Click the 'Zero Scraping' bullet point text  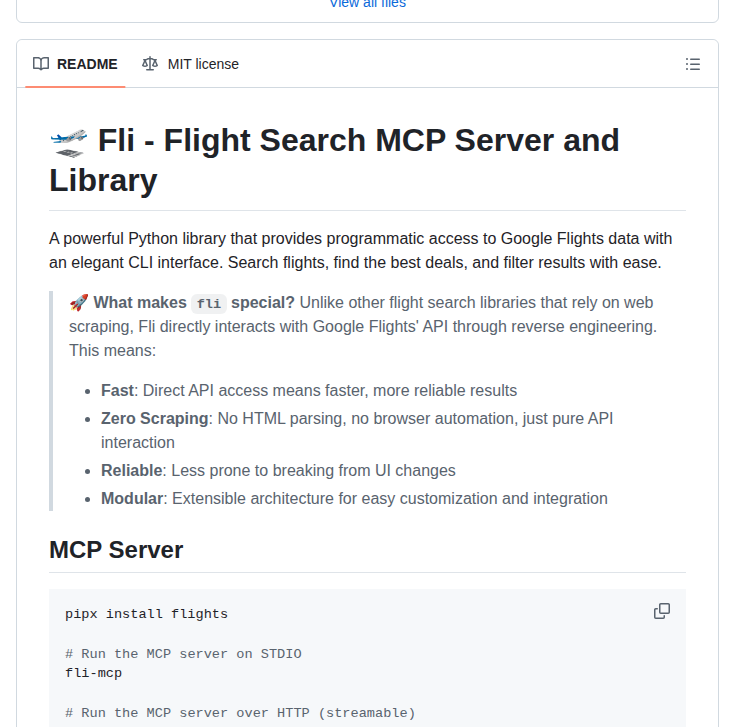357,430
